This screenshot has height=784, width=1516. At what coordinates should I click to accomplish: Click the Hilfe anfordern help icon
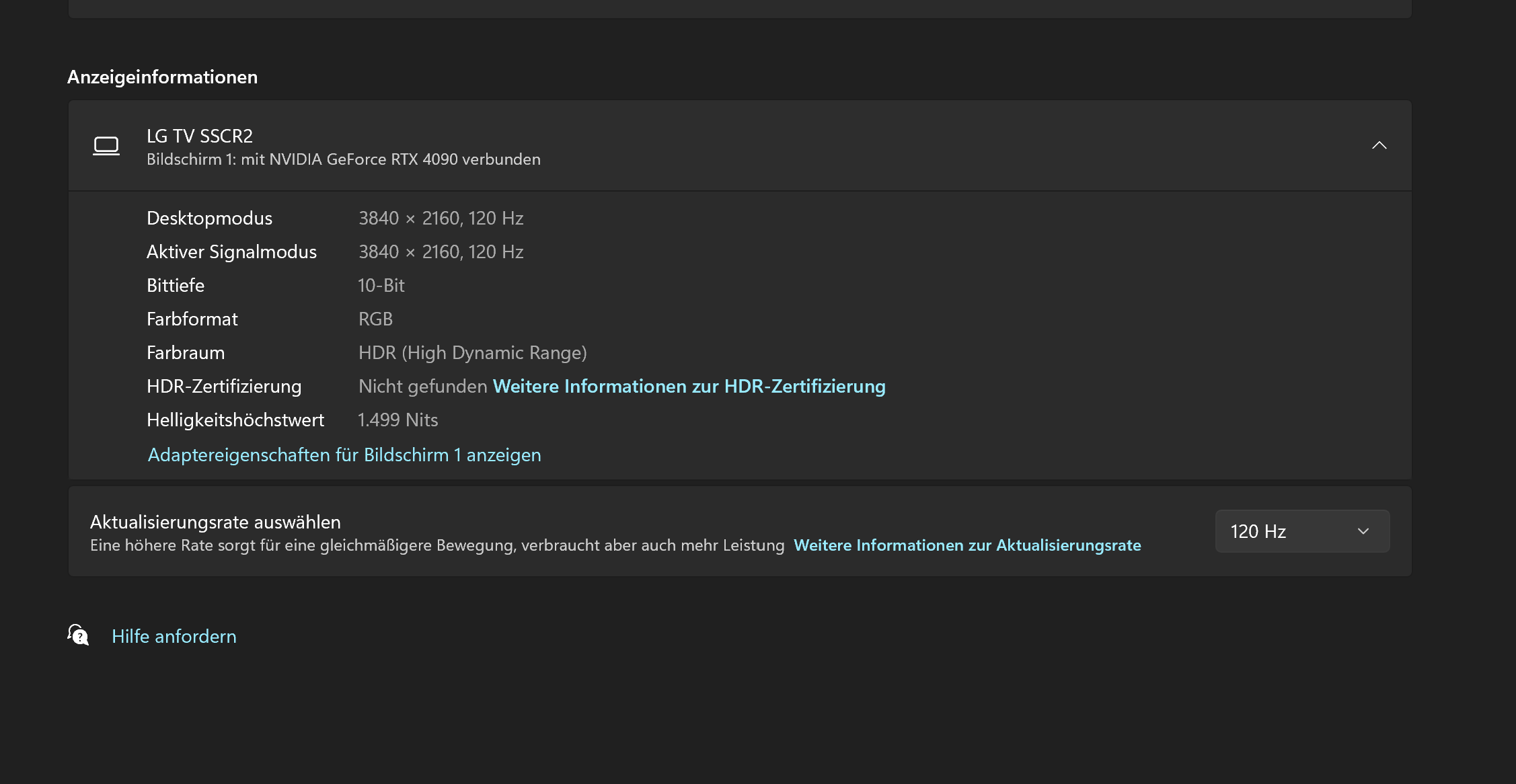[78, 635]
